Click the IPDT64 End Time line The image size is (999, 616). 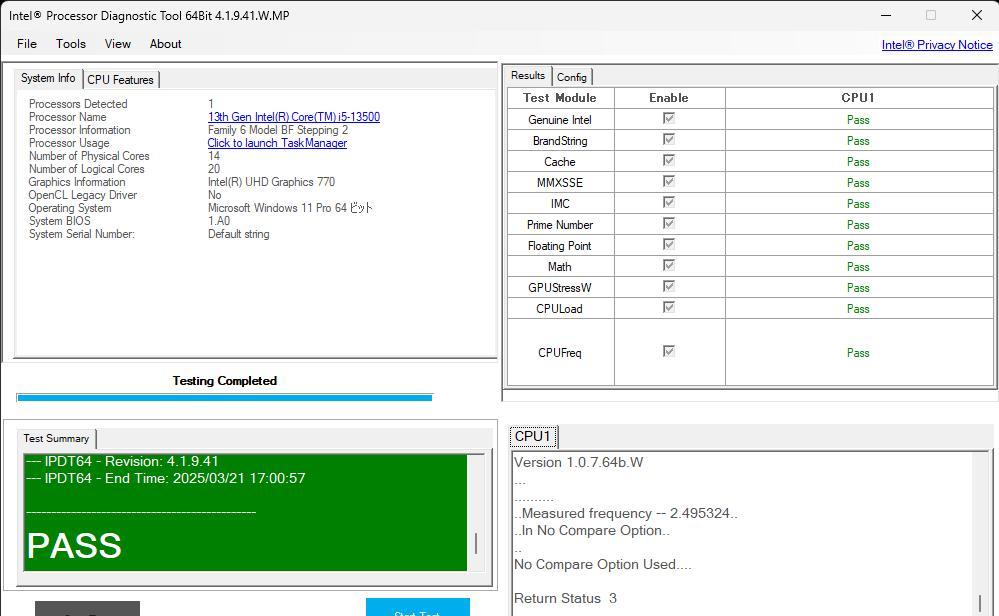click(166, 478)
